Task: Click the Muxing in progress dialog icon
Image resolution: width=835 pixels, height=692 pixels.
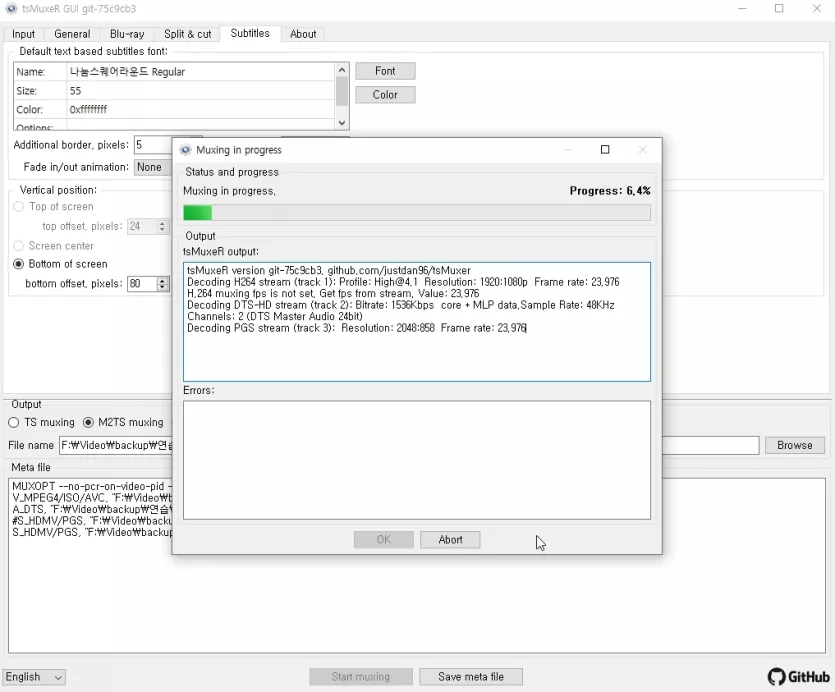Action: click(x=185, y=150)
